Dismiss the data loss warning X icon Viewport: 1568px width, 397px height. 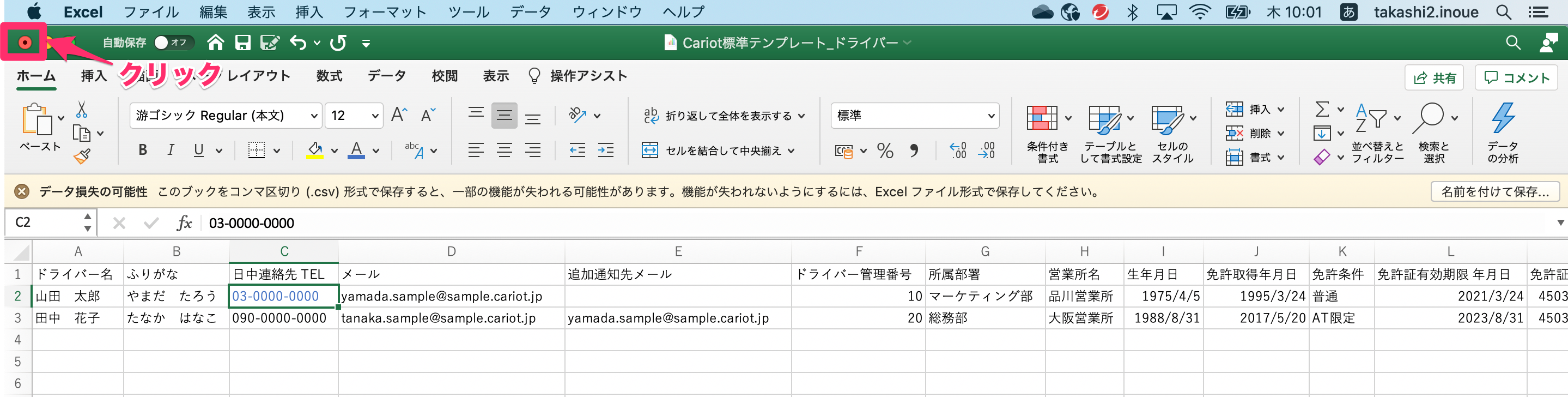click(22, 192)
